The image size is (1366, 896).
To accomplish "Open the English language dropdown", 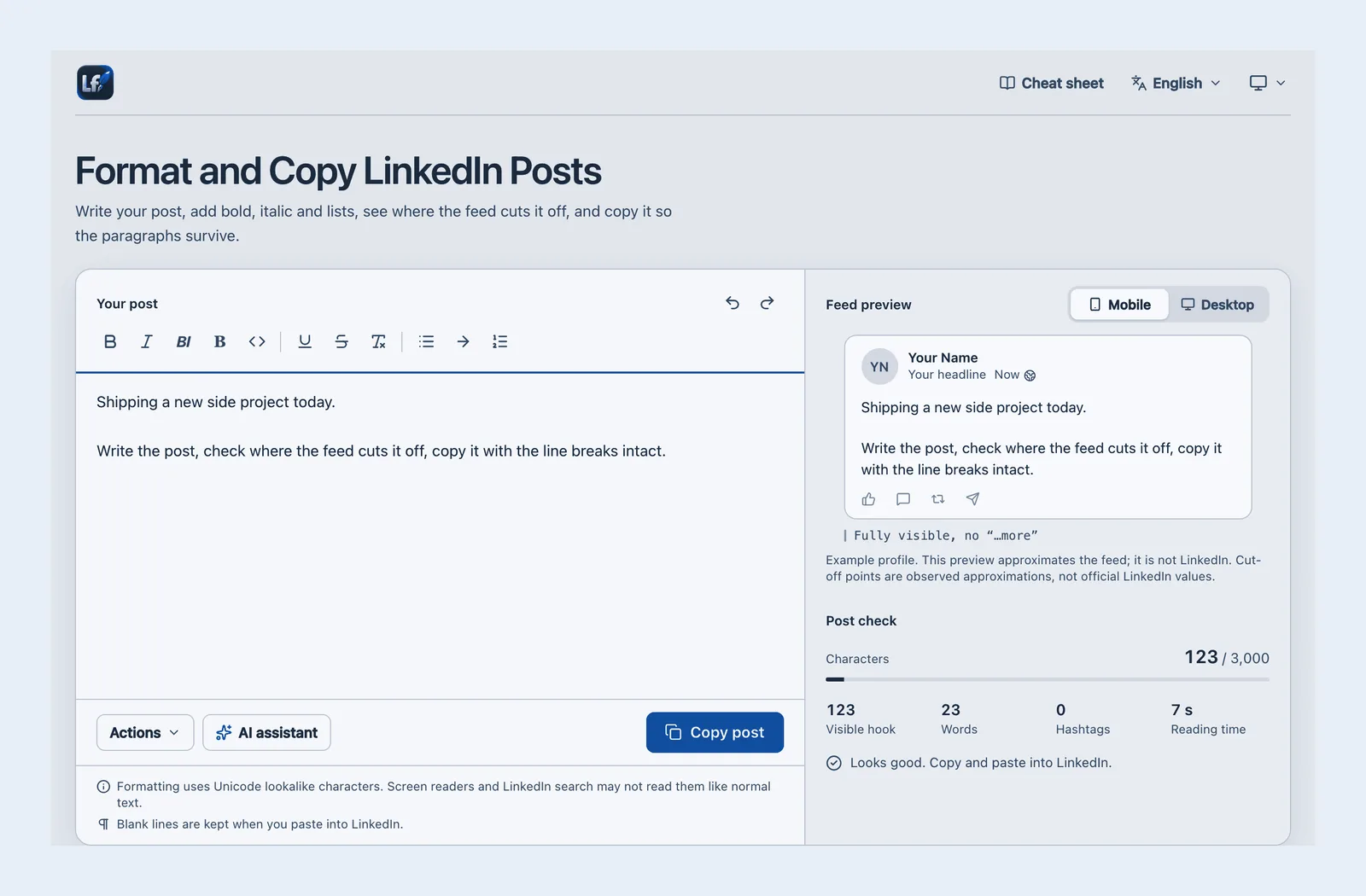I will pos(1176,83).
